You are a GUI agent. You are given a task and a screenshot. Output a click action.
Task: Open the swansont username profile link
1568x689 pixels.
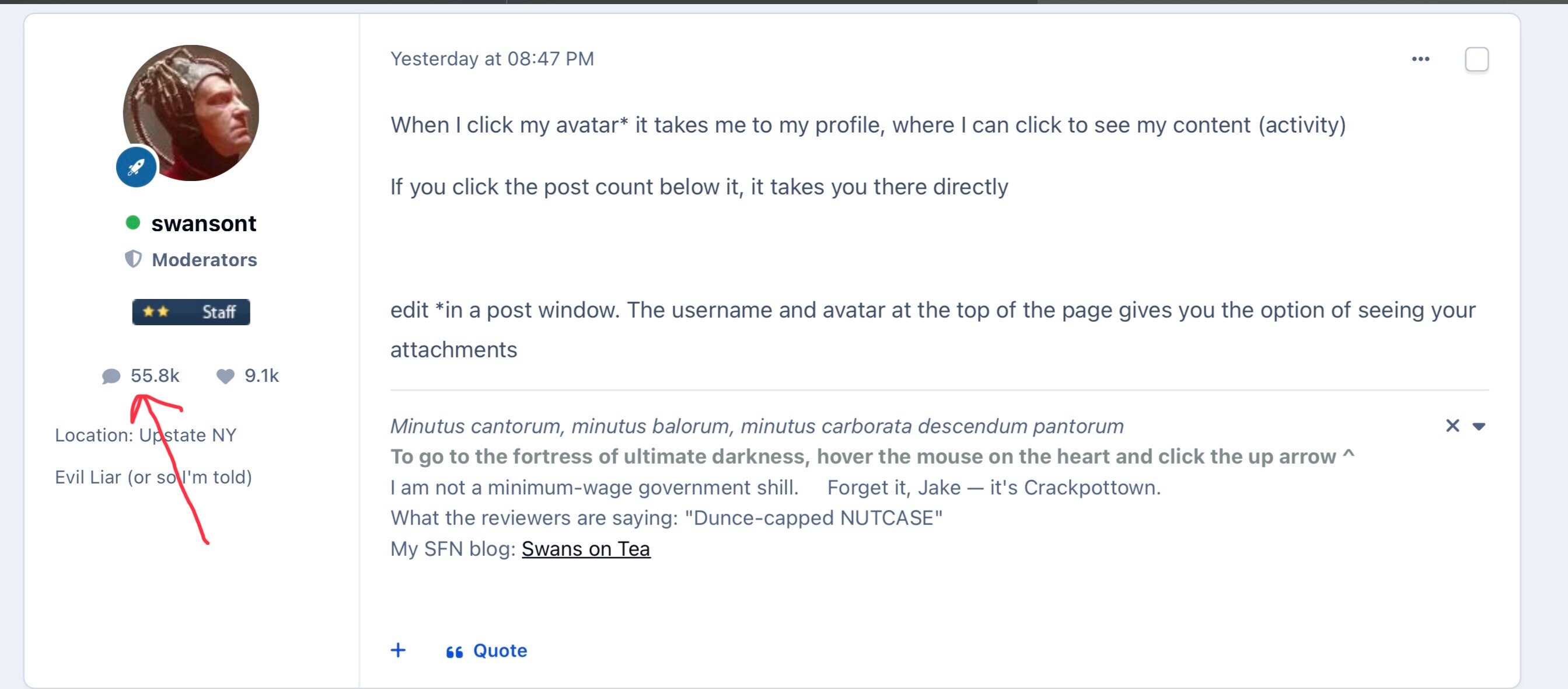(x=203, y=224)
